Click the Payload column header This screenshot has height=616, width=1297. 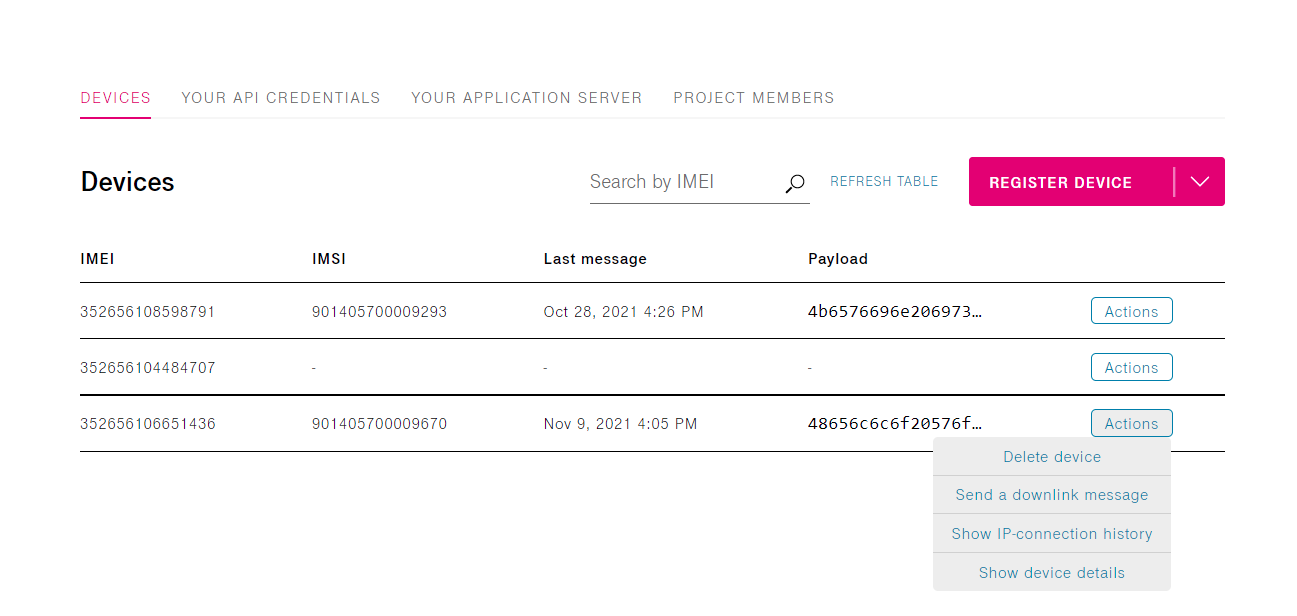point(838,259)
